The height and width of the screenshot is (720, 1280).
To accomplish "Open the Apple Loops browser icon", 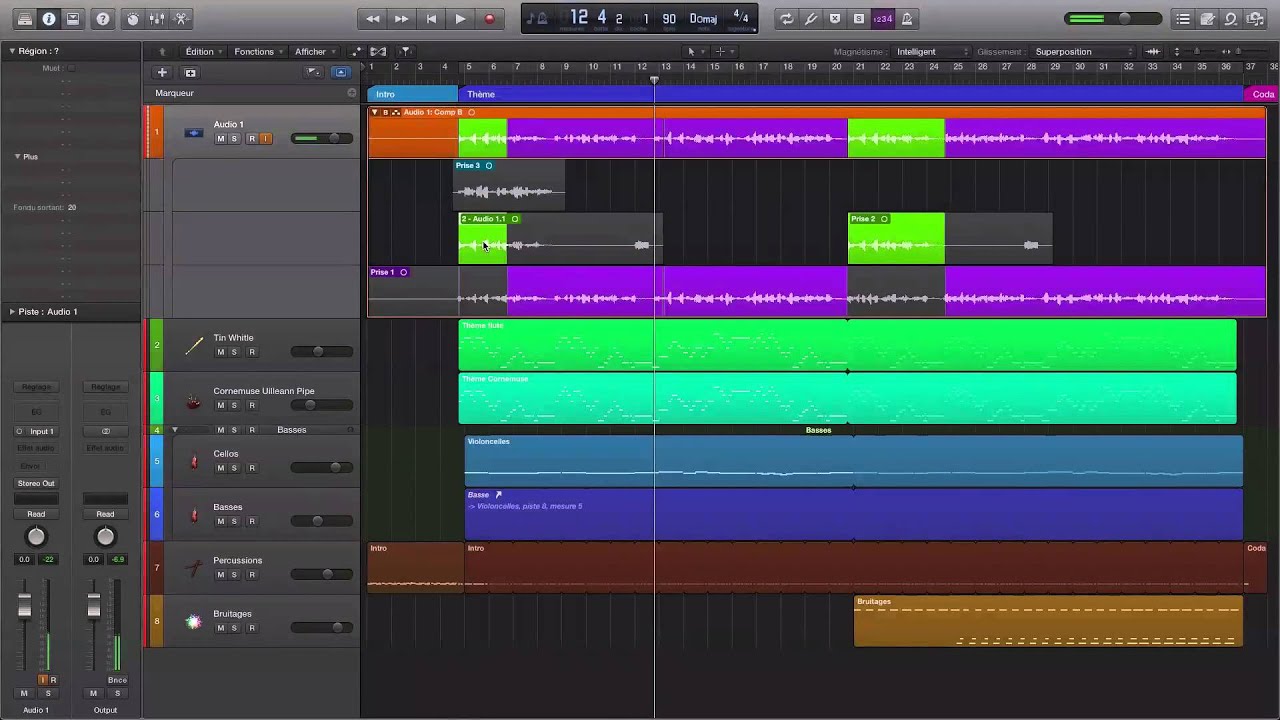I will 1231,18.
